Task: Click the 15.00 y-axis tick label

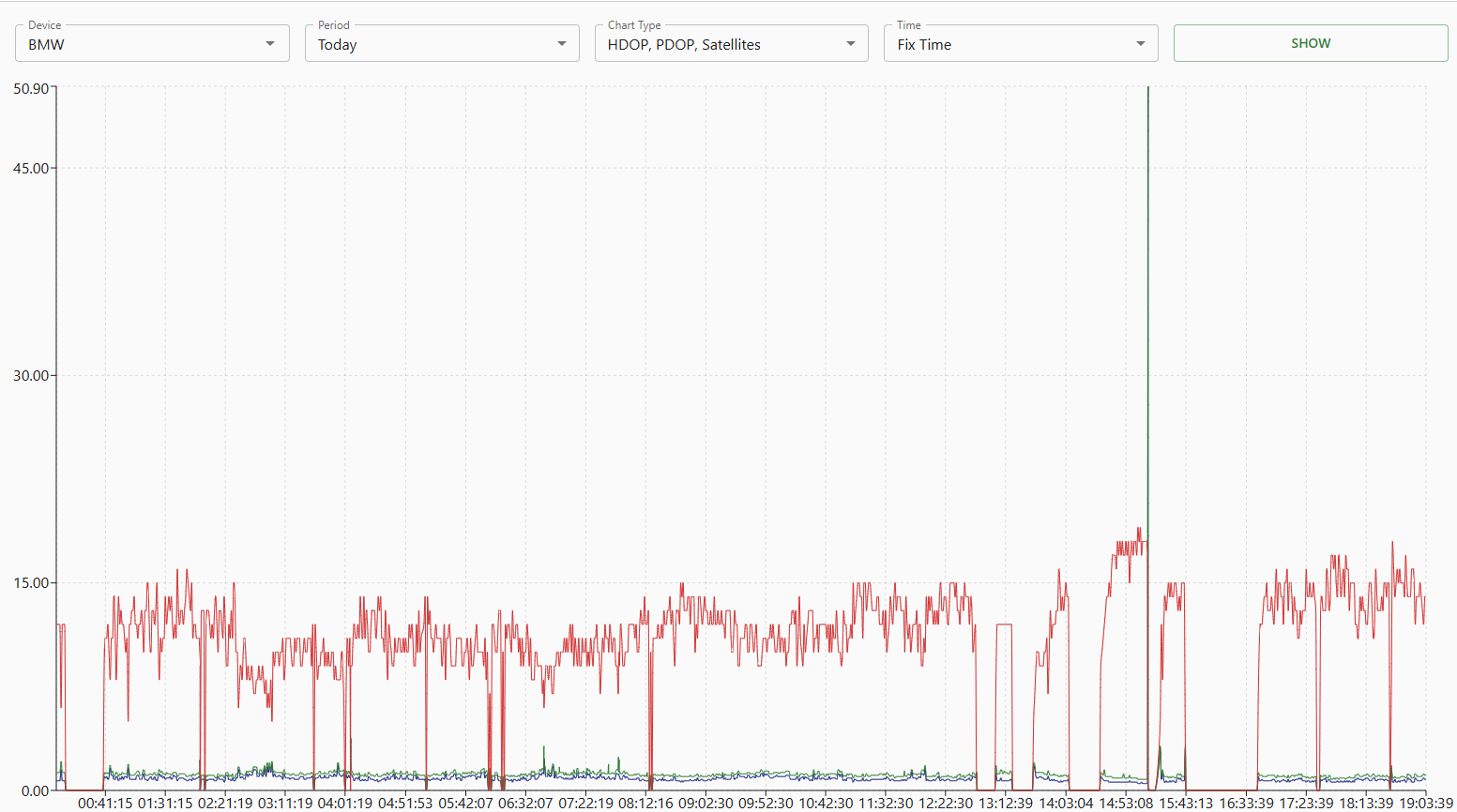Action: click(30, 583)
